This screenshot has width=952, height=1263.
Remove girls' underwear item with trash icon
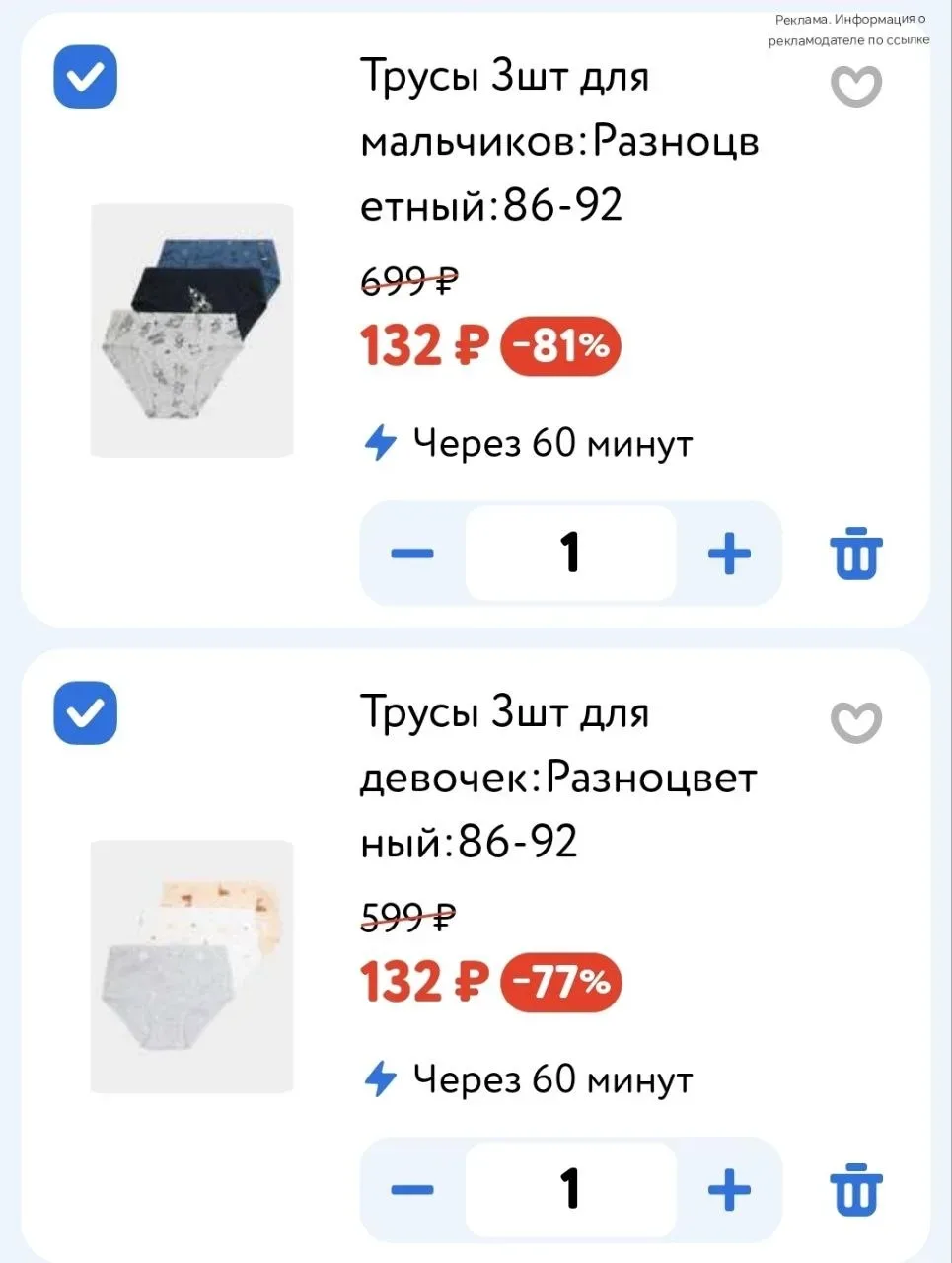[855, 1190]
